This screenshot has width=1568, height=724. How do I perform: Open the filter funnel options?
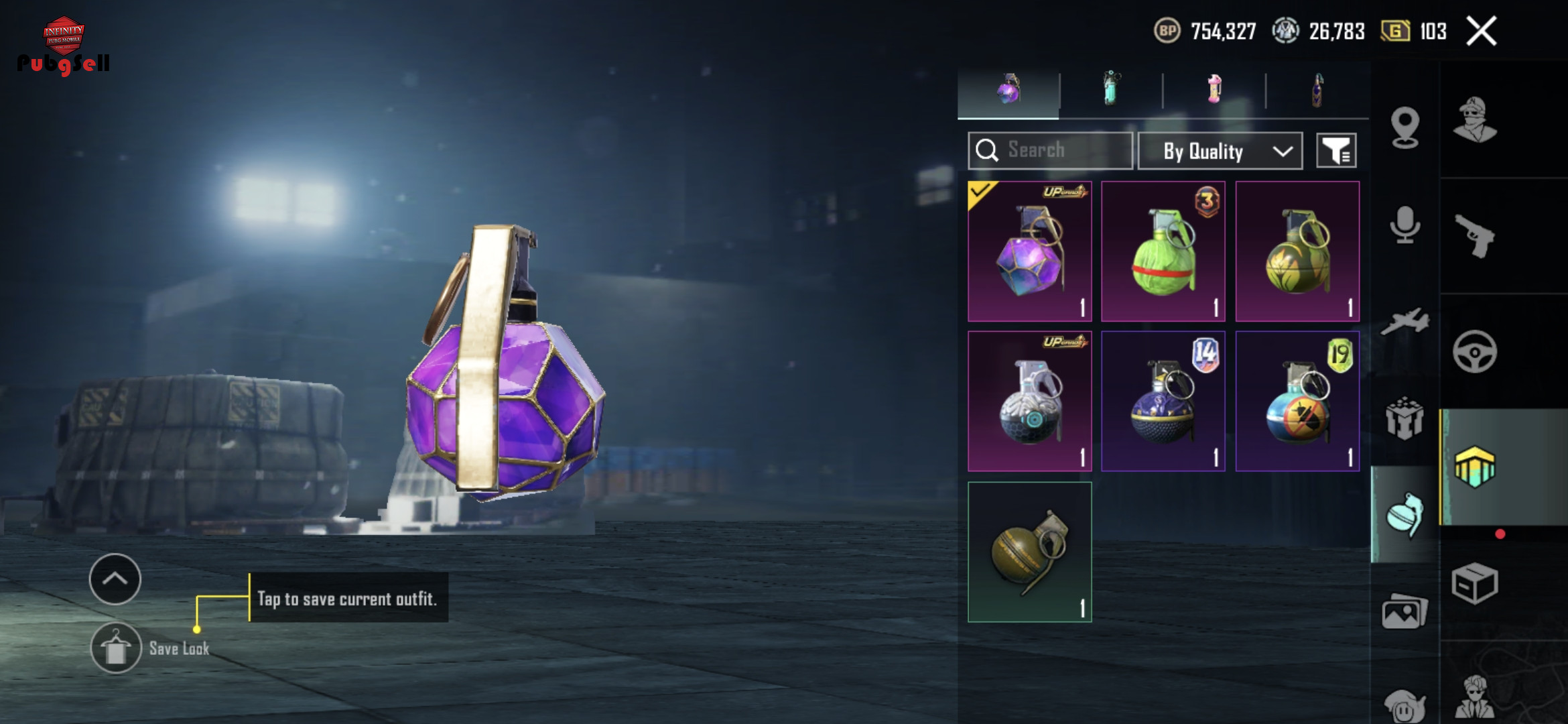[x=1336, y=150]
